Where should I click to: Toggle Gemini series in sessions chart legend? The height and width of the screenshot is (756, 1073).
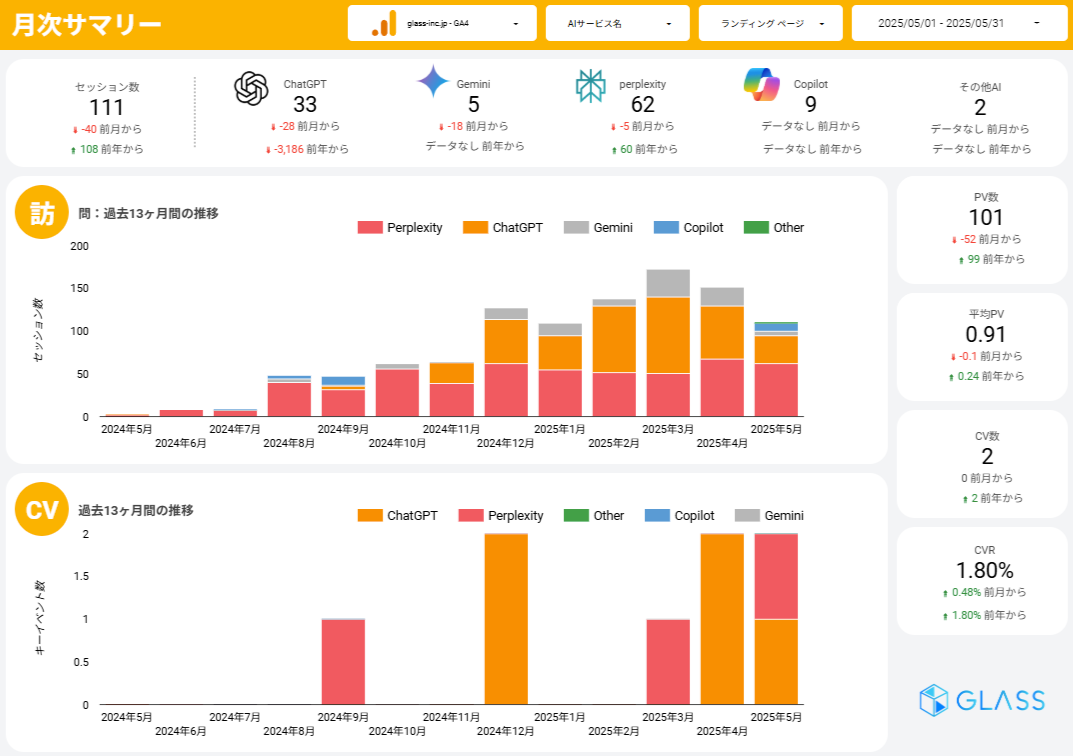pos(598,228)
